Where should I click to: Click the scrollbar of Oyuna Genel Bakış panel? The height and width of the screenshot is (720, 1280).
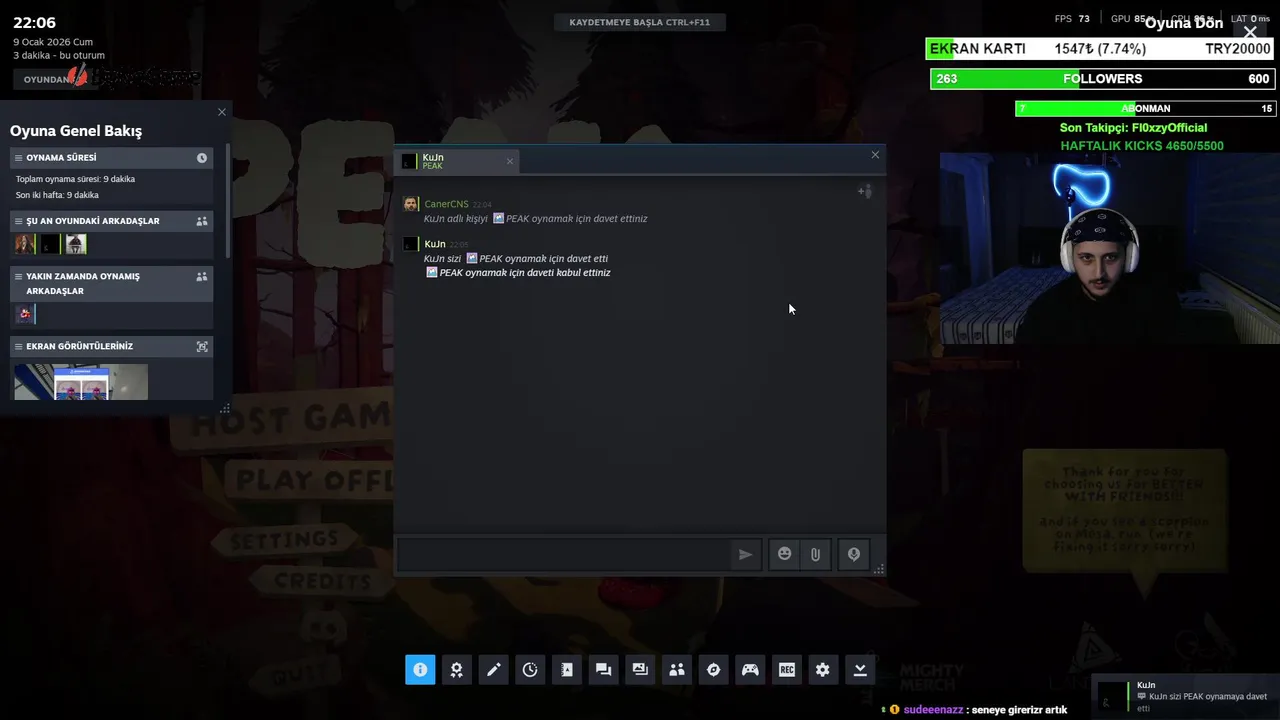pos(228,200)
